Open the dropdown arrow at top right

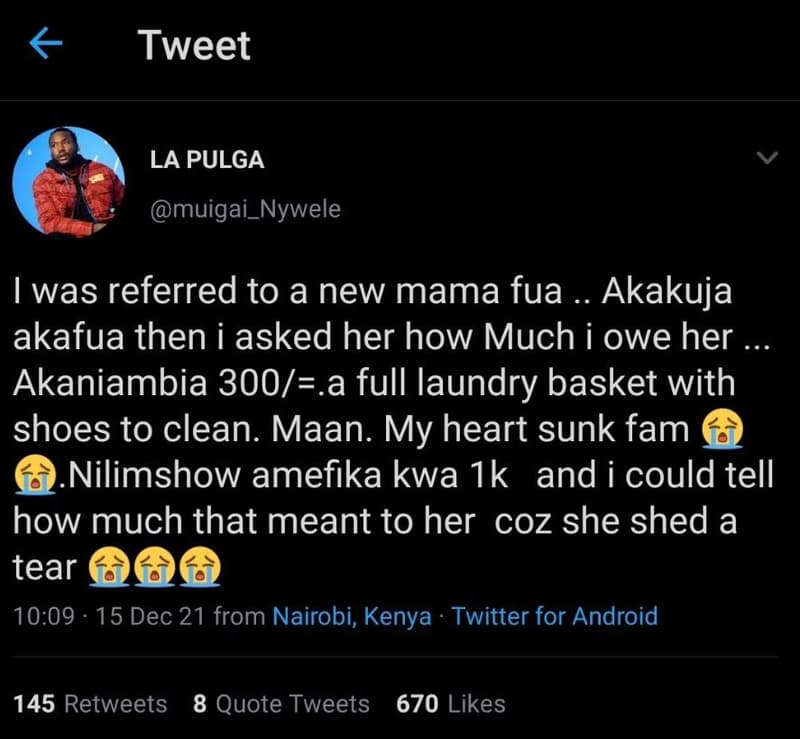click(x=766, y=158)
